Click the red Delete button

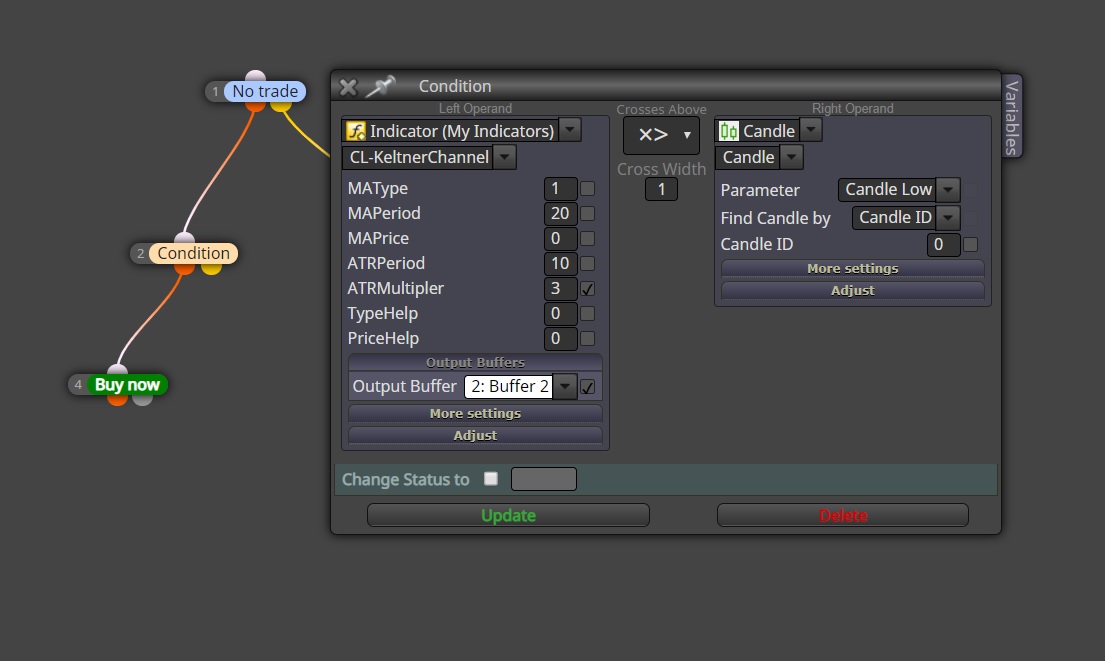point(843,515)
